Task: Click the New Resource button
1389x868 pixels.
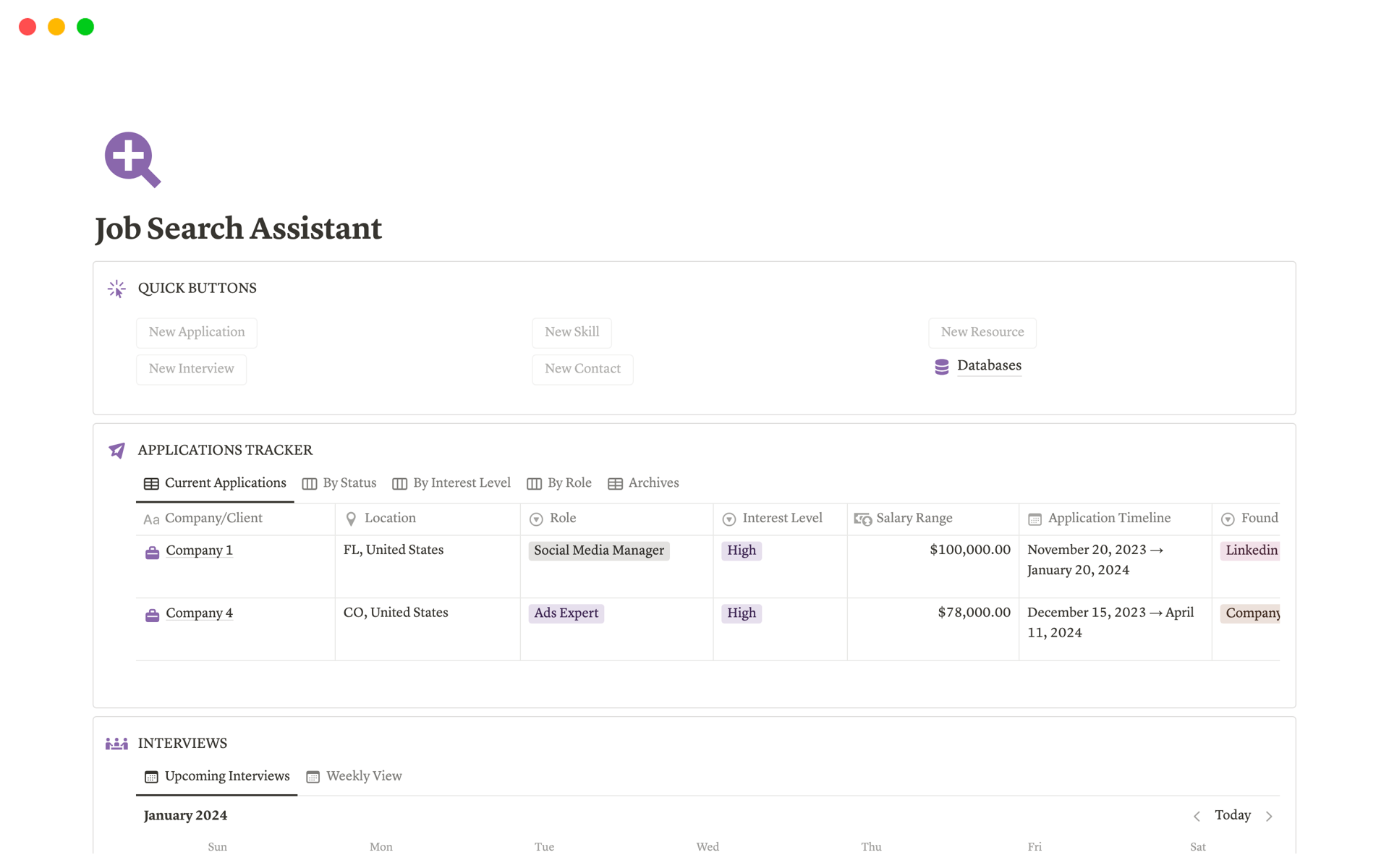Action: click(x=982, y=332)
